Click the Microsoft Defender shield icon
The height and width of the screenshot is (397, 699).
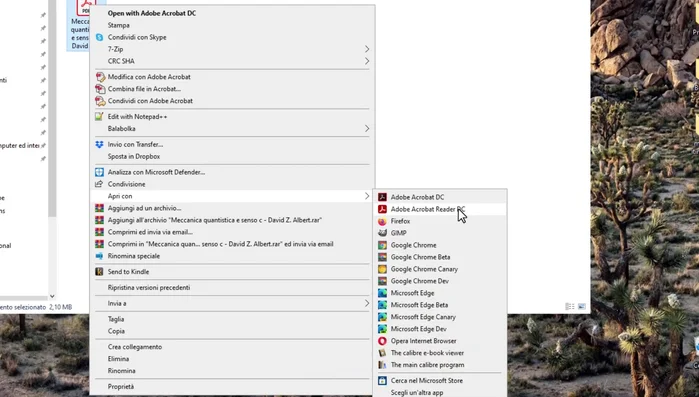point(99,172)
